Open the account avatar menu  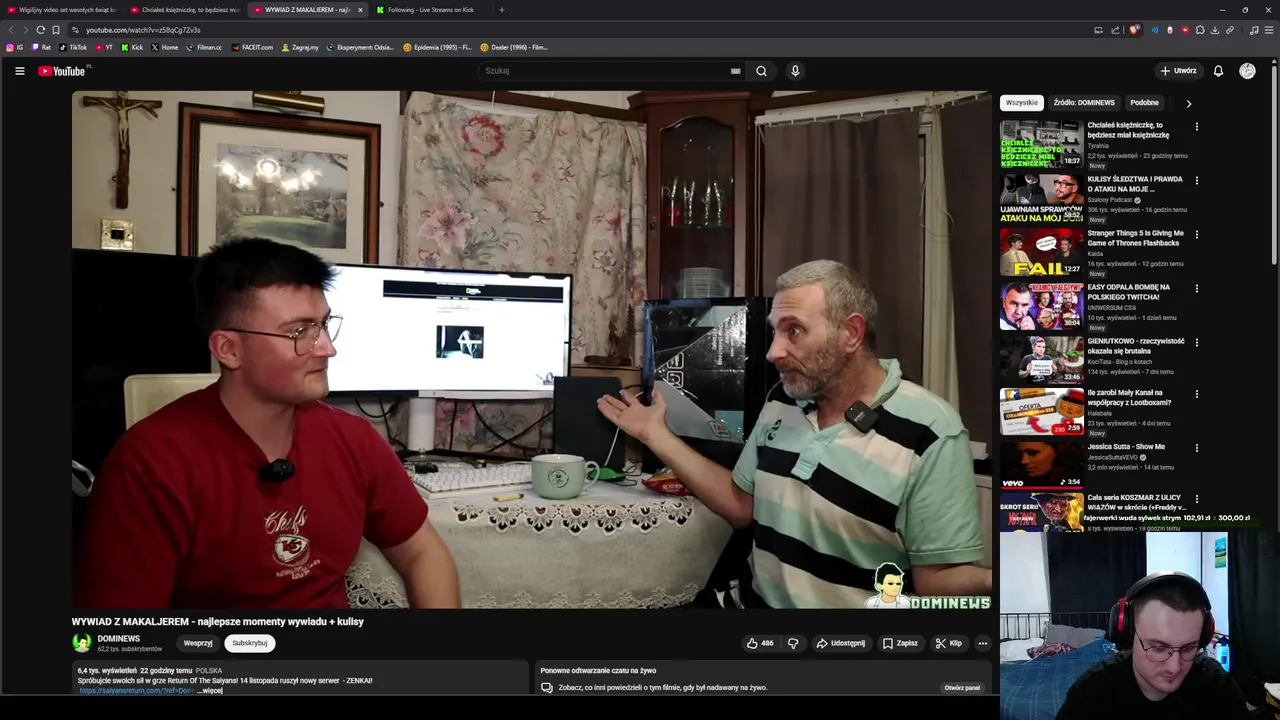coord(1247,71)
